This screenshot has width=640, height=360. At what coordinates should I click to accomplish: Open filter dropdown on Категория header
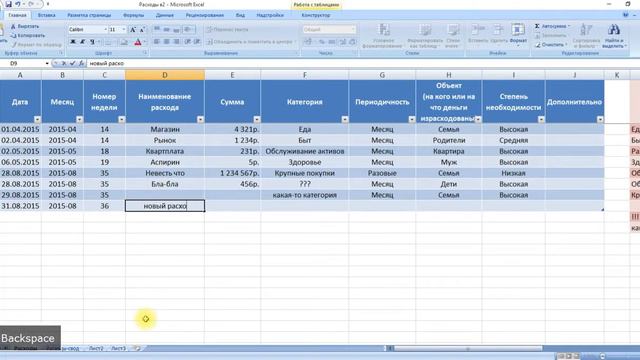pos(344,120)
